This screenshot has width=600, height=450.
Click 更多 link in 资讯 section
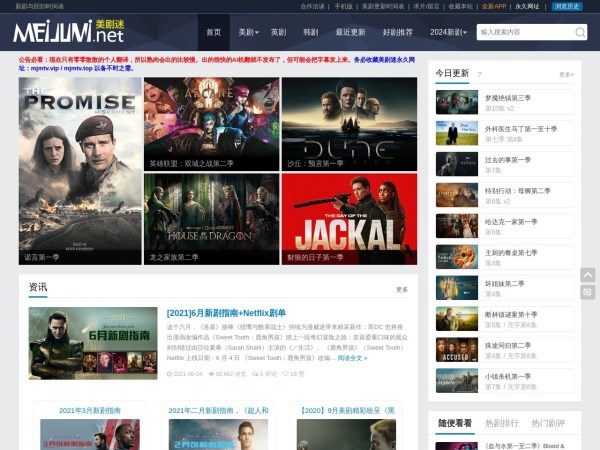click(402, 290)
